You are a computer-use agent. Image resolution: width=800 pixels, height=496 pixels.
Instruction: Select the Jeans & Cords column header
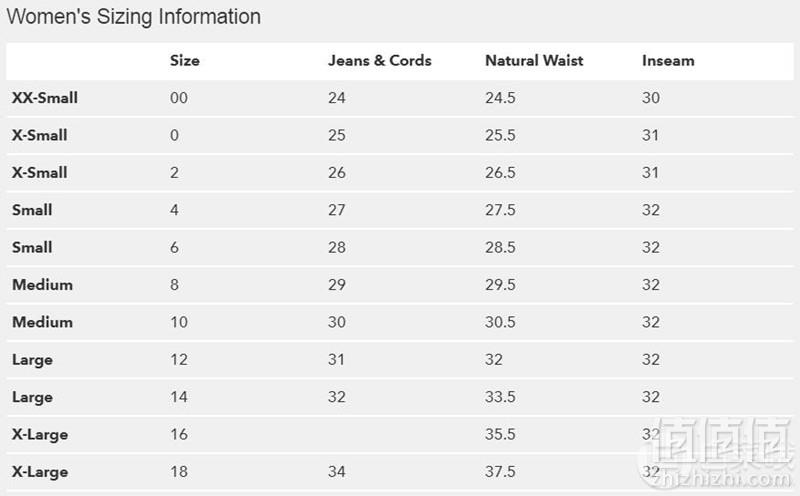point(380,61)
